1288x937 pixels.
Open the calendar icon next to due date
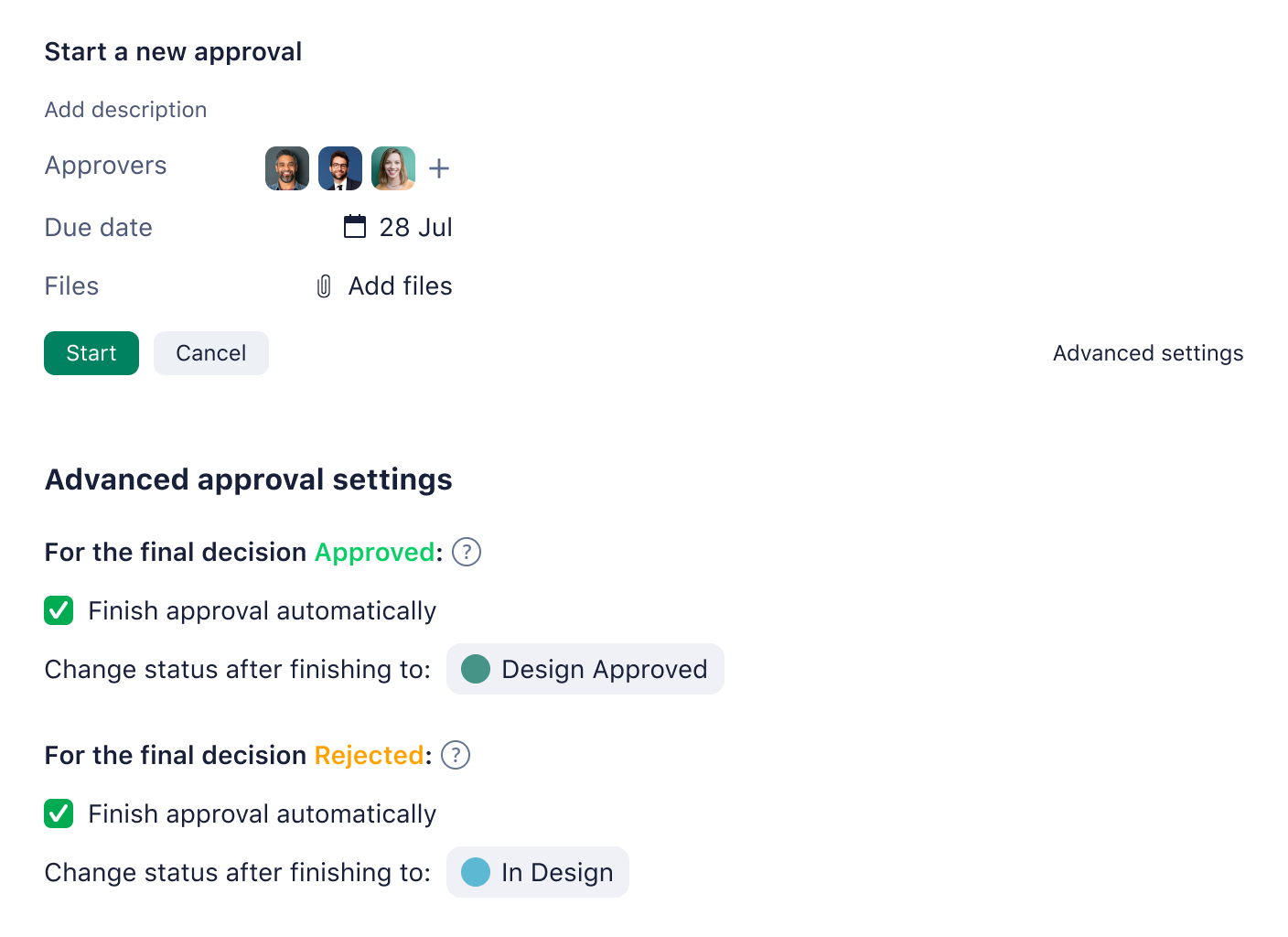(355, 227)
